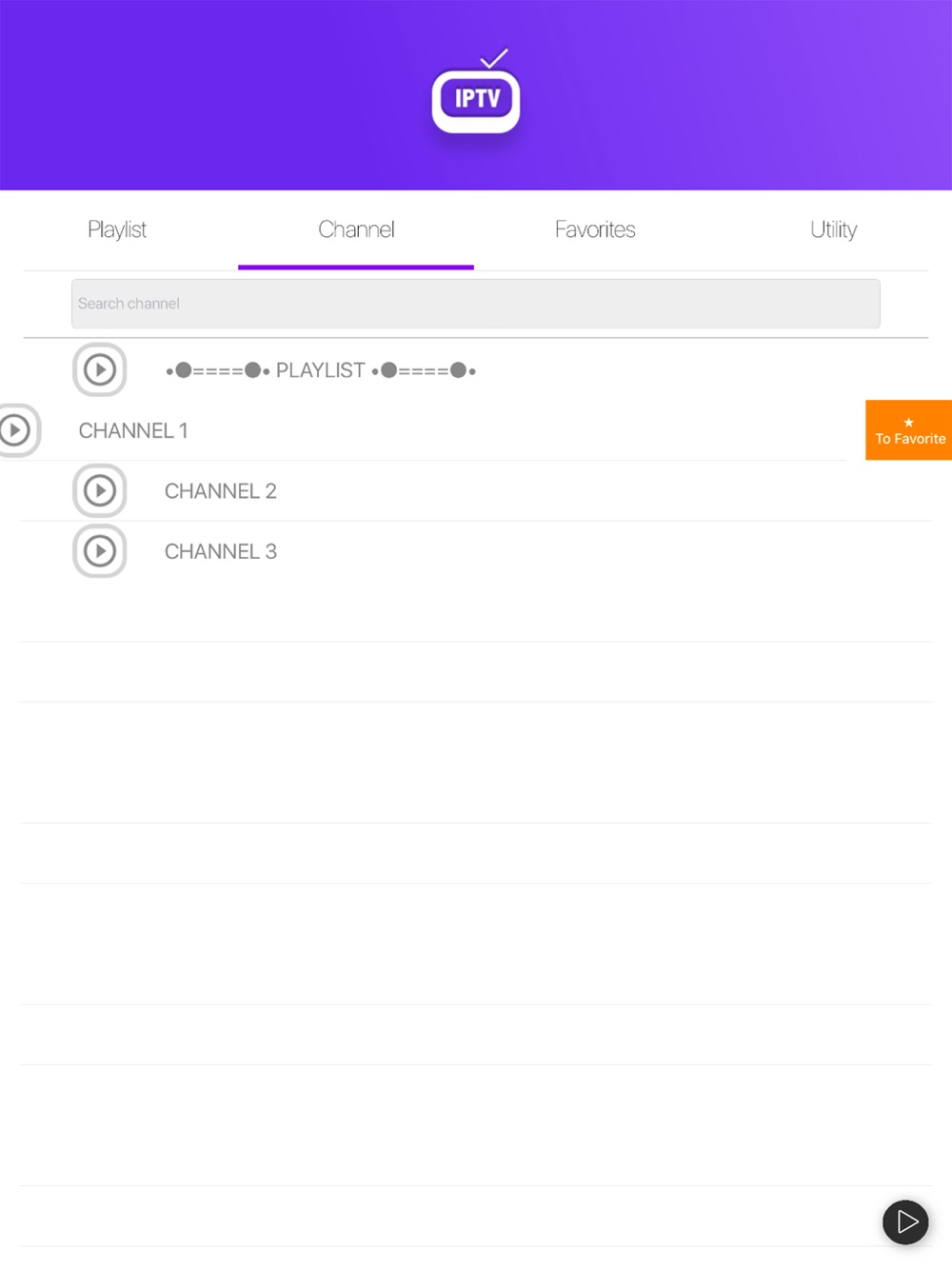Select the CHANNEL 3 row text

(x=221, y=551)
